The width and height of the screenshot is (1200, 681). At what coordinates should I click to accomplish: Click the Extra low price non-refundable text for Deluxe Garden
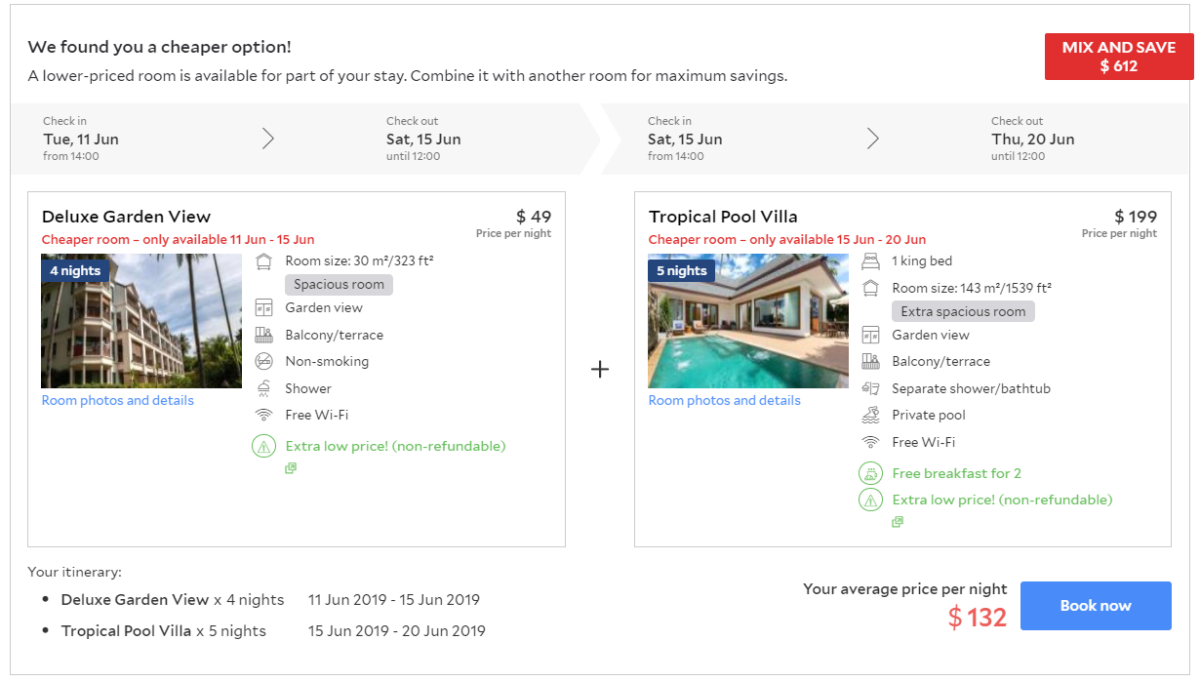click(395, 446)
